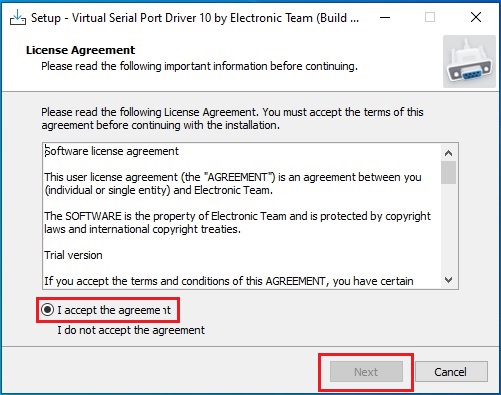Image resolution: width=501 pixels, height=395 pixels.
Task: Click the This user license agreement paragraph
Action: pyautogui.click(x=233, y=184)
